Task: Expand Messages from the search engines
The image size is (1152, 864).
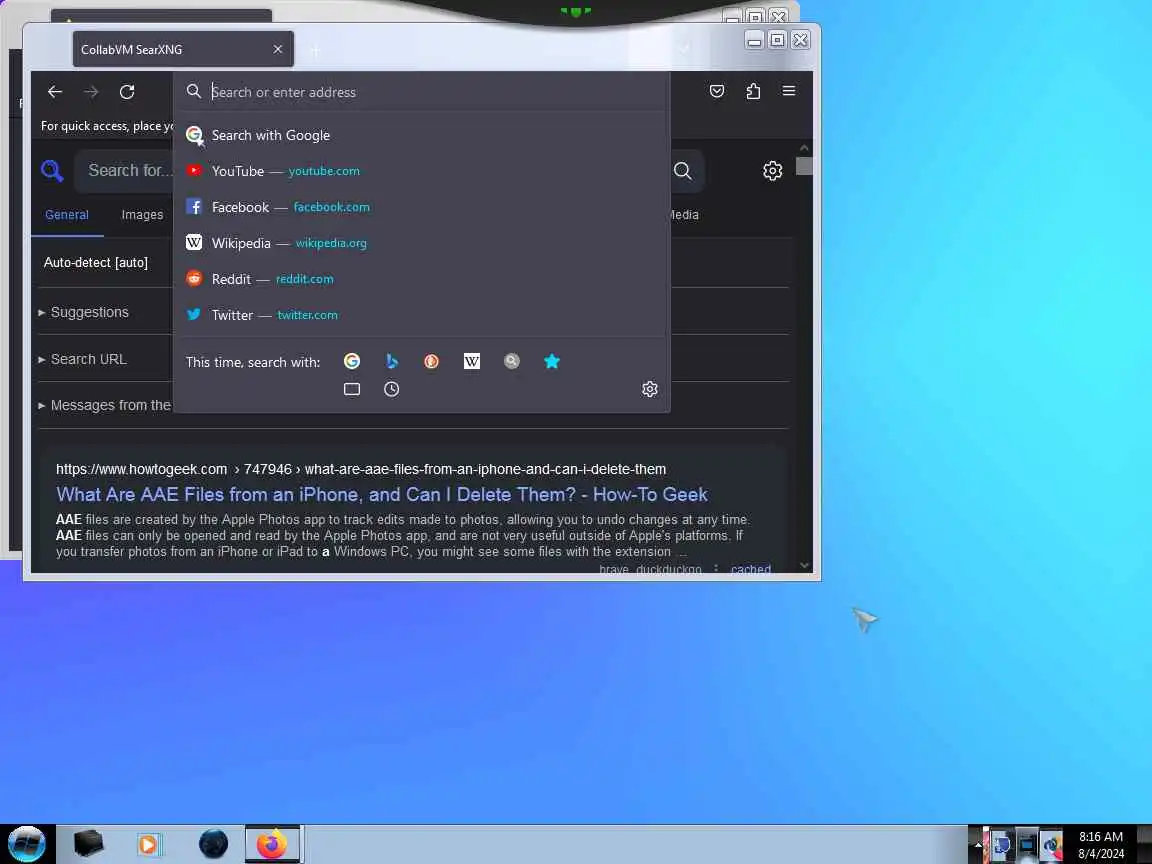Action: (104, 406)
